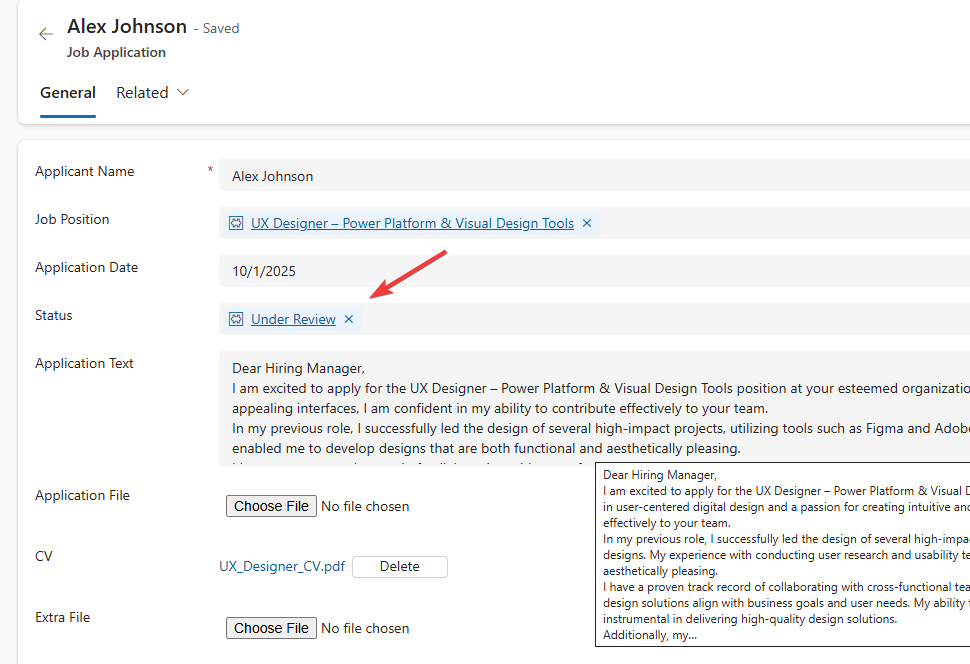This screenshot has height=664, width=970.
Task: Open the UX Designer job position link
Action: 412,224
